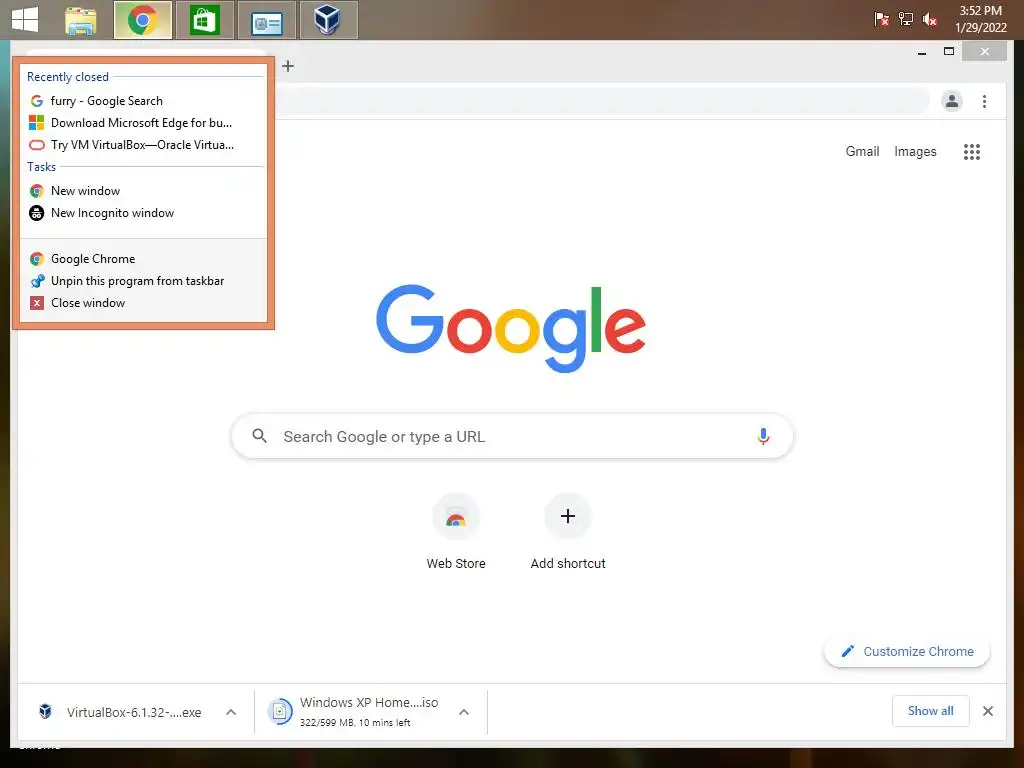This screenshot has width=1024, height=768.
Task: Maximize the Chrome window
Action: pos(949,52)
